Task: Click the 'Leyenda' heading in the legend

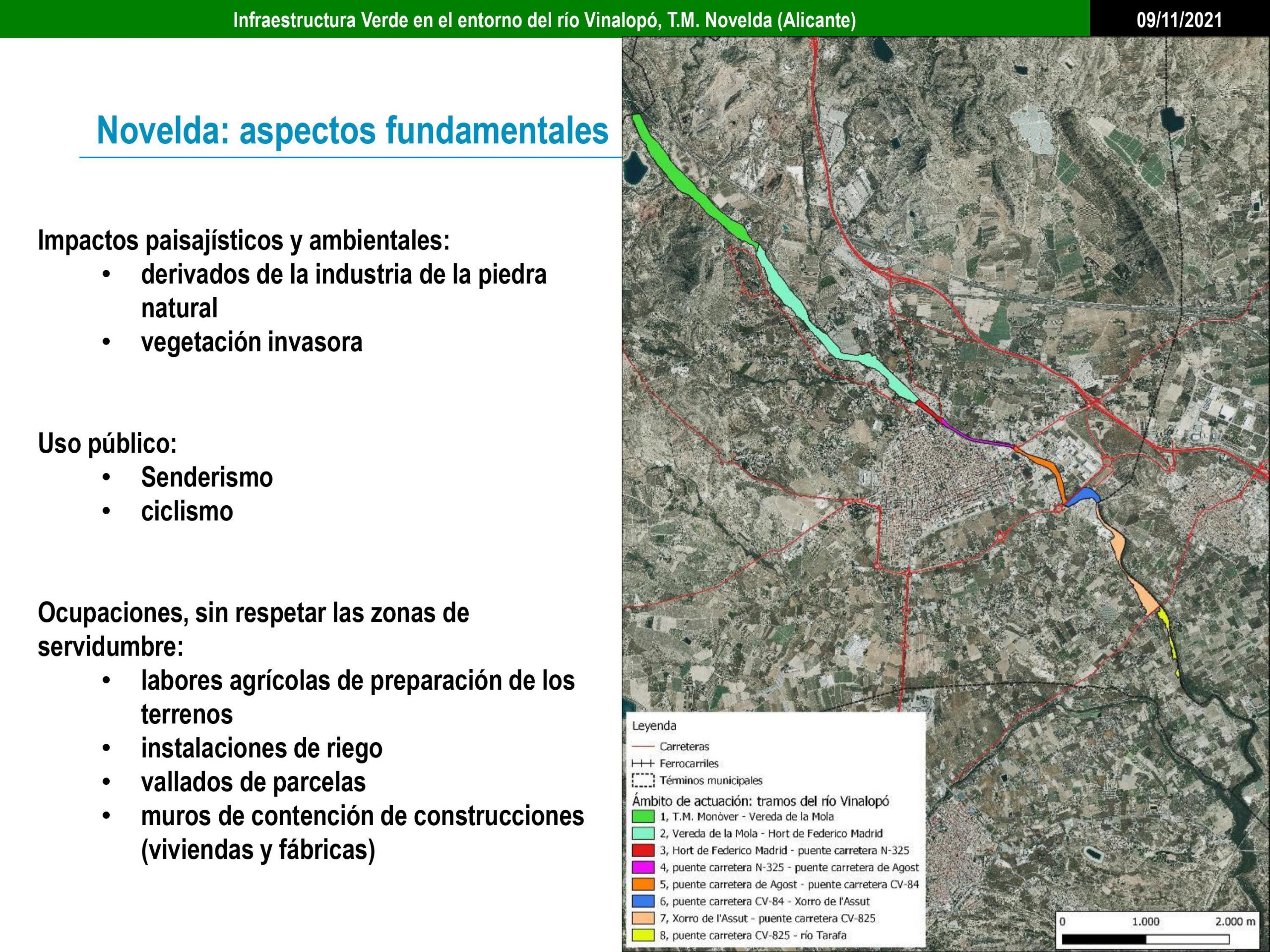Action: 654,725
